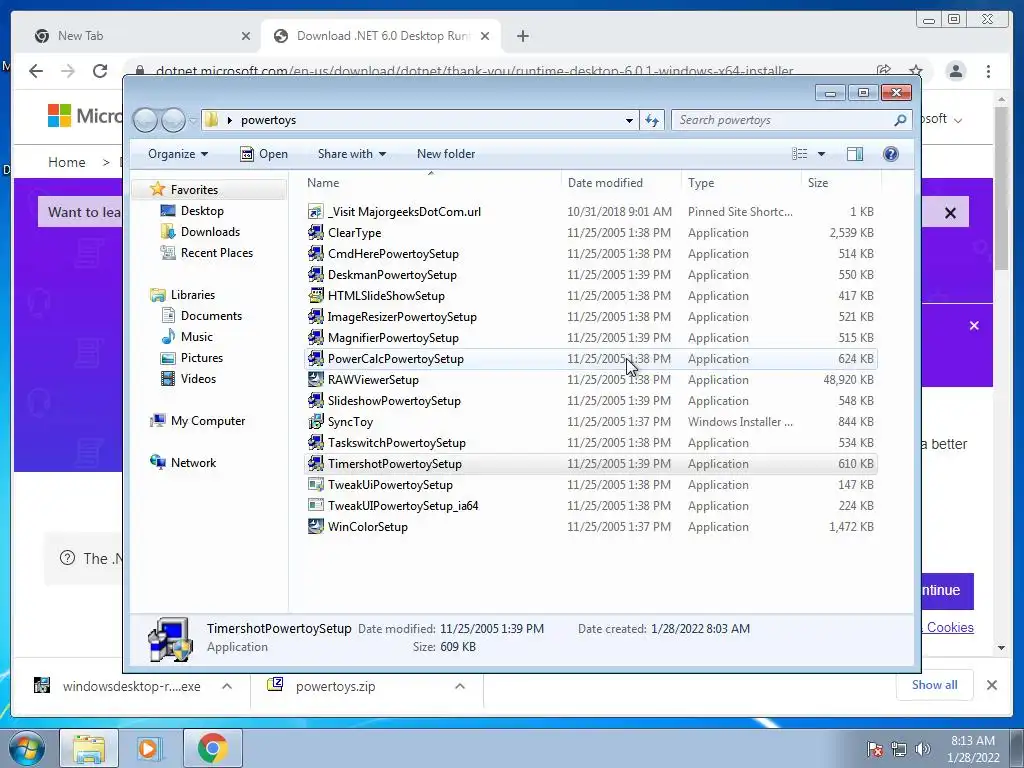
Task: Sort by Type column header
Action: coord(741,183)
